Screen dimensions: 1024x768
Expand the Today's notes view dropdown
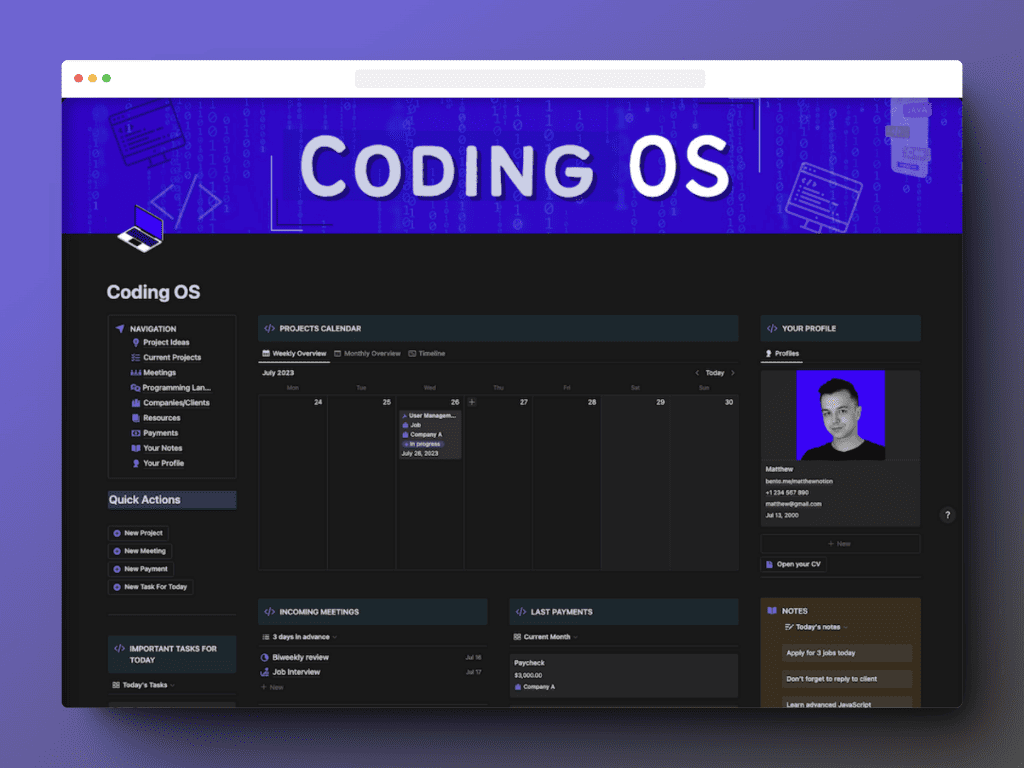[817, 627]
